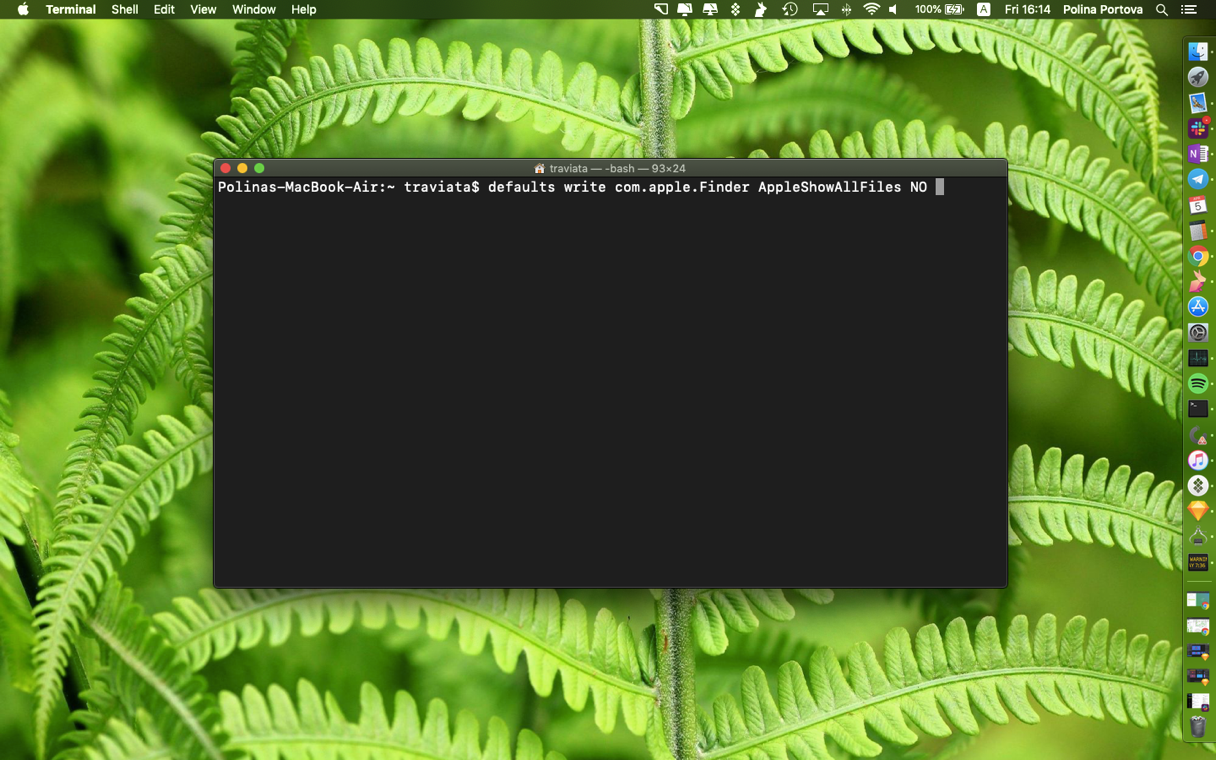Click the terminal cursor block after NO
The width and height of the screenshot is (1216, 760).
coord(940,187)
